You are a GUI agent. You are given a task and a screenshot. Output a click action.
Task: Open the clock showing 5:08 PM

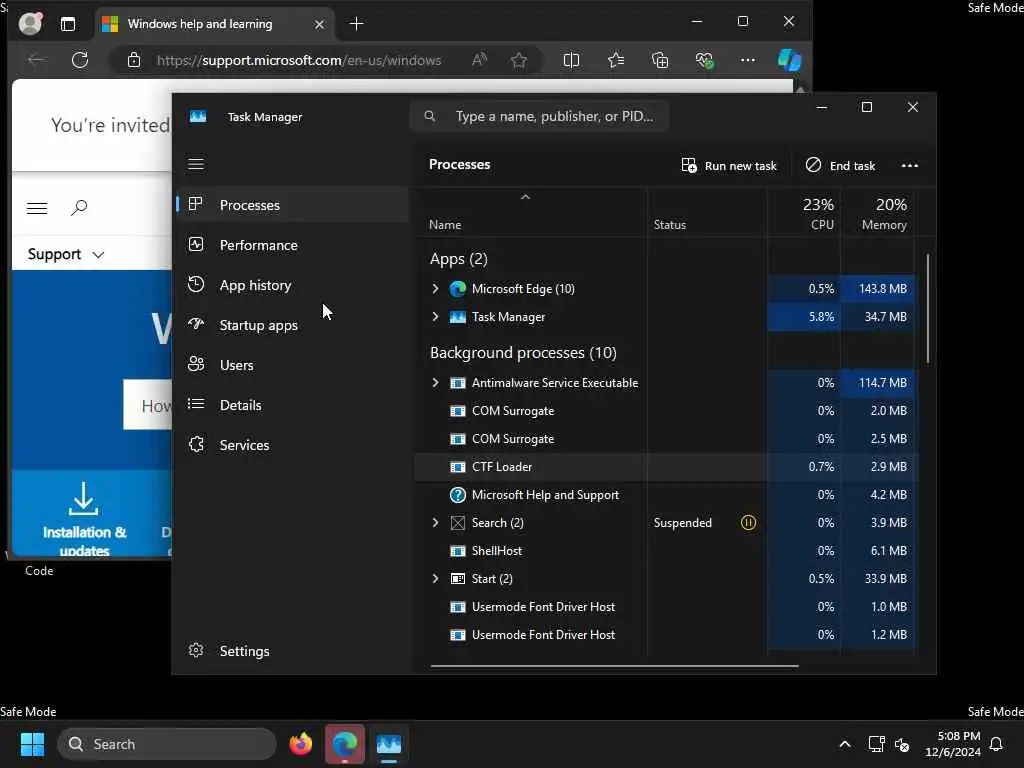pos(953,744)
